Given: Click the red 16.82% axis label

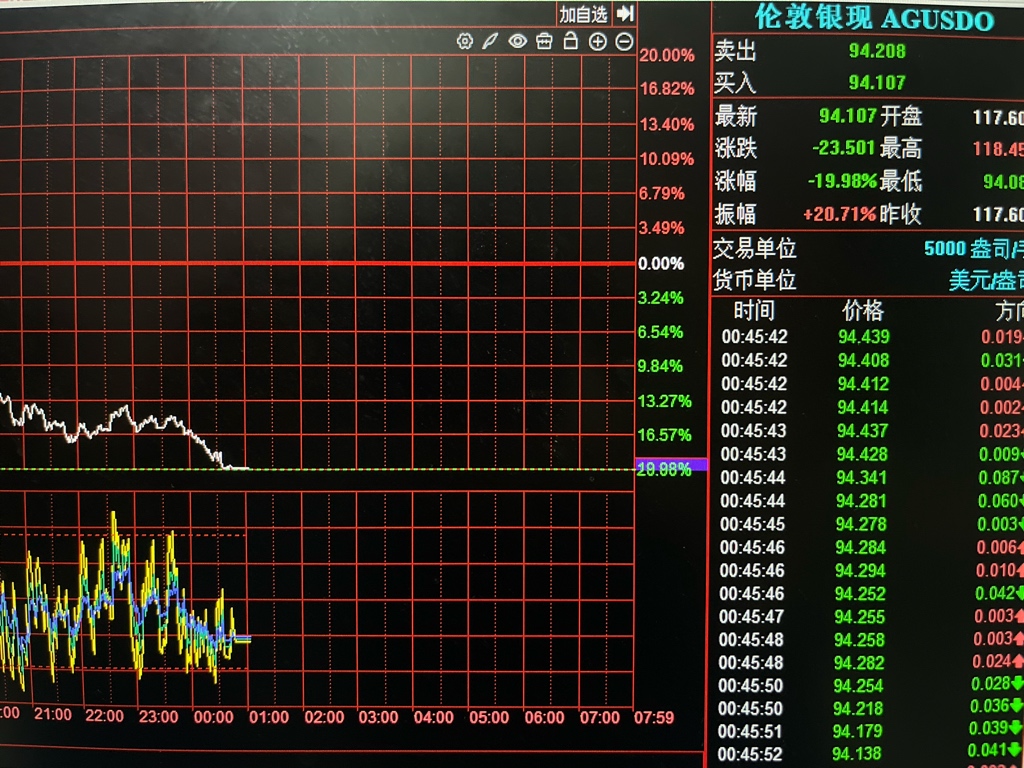Looking at the screenshot, I should pyautogui.click(x=667, y=89).
